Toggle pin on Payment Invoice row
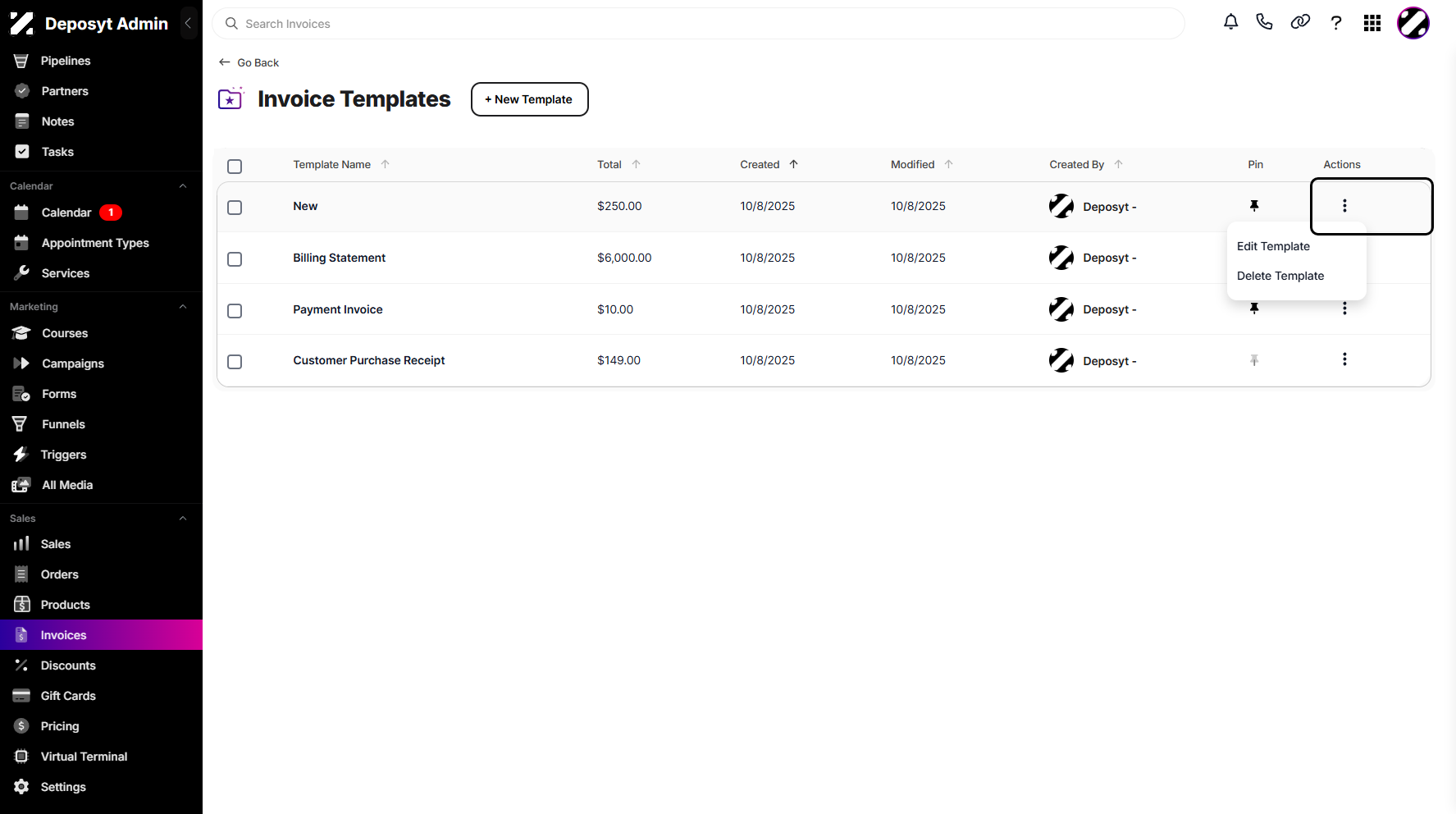This screenshot has height=814, width=1456. [1254, 309]
